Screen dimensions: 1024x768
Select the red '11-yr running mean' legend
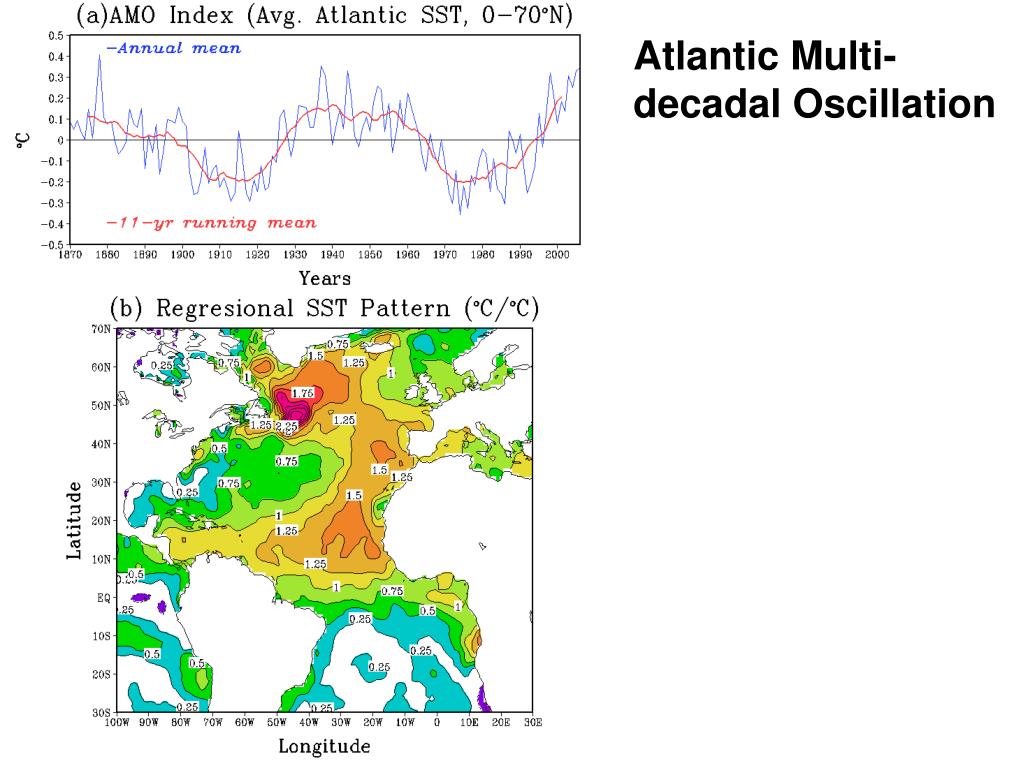point(212,223)
